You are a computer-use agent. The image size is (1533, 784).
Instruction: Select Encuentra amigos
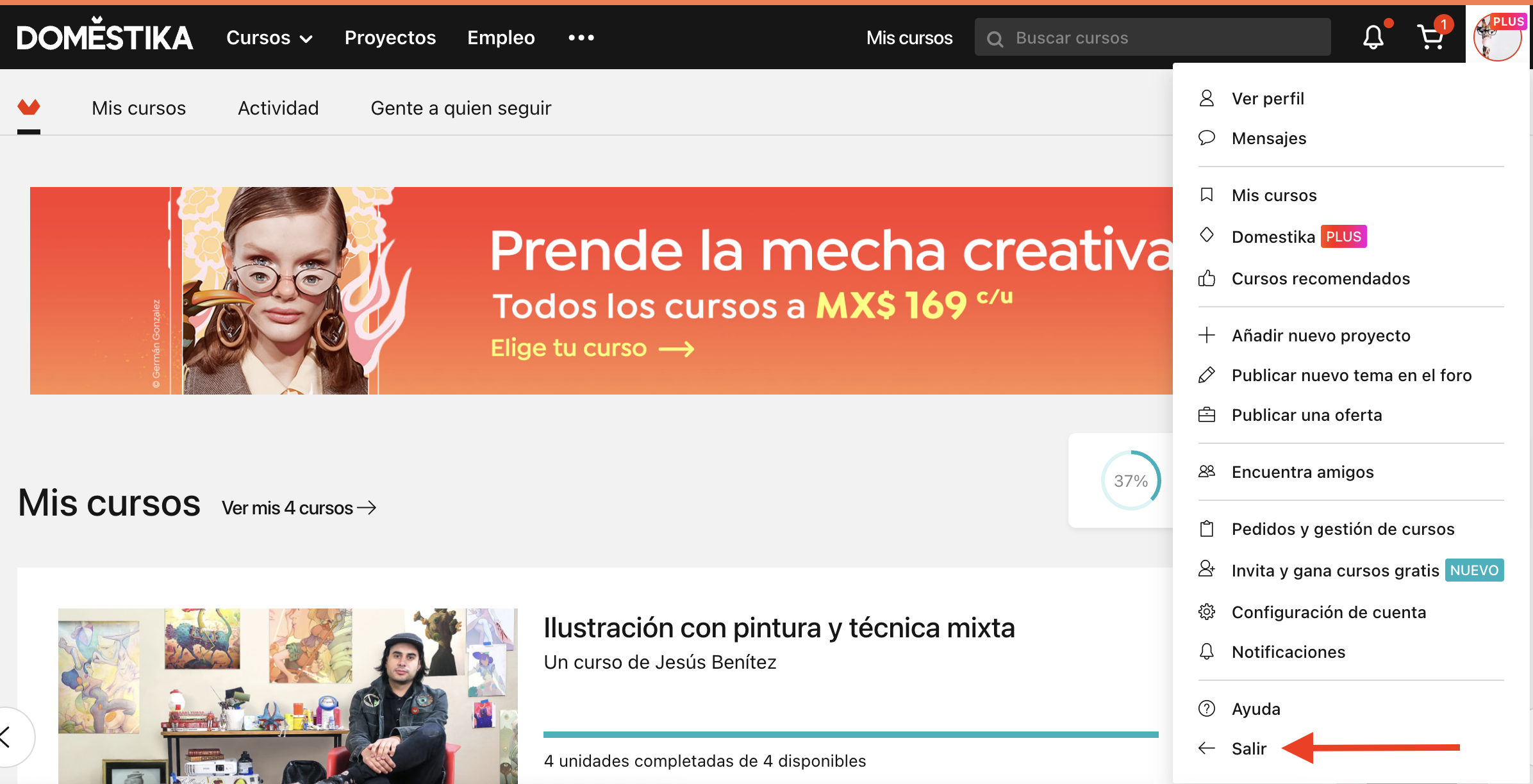coord(1303,472)
